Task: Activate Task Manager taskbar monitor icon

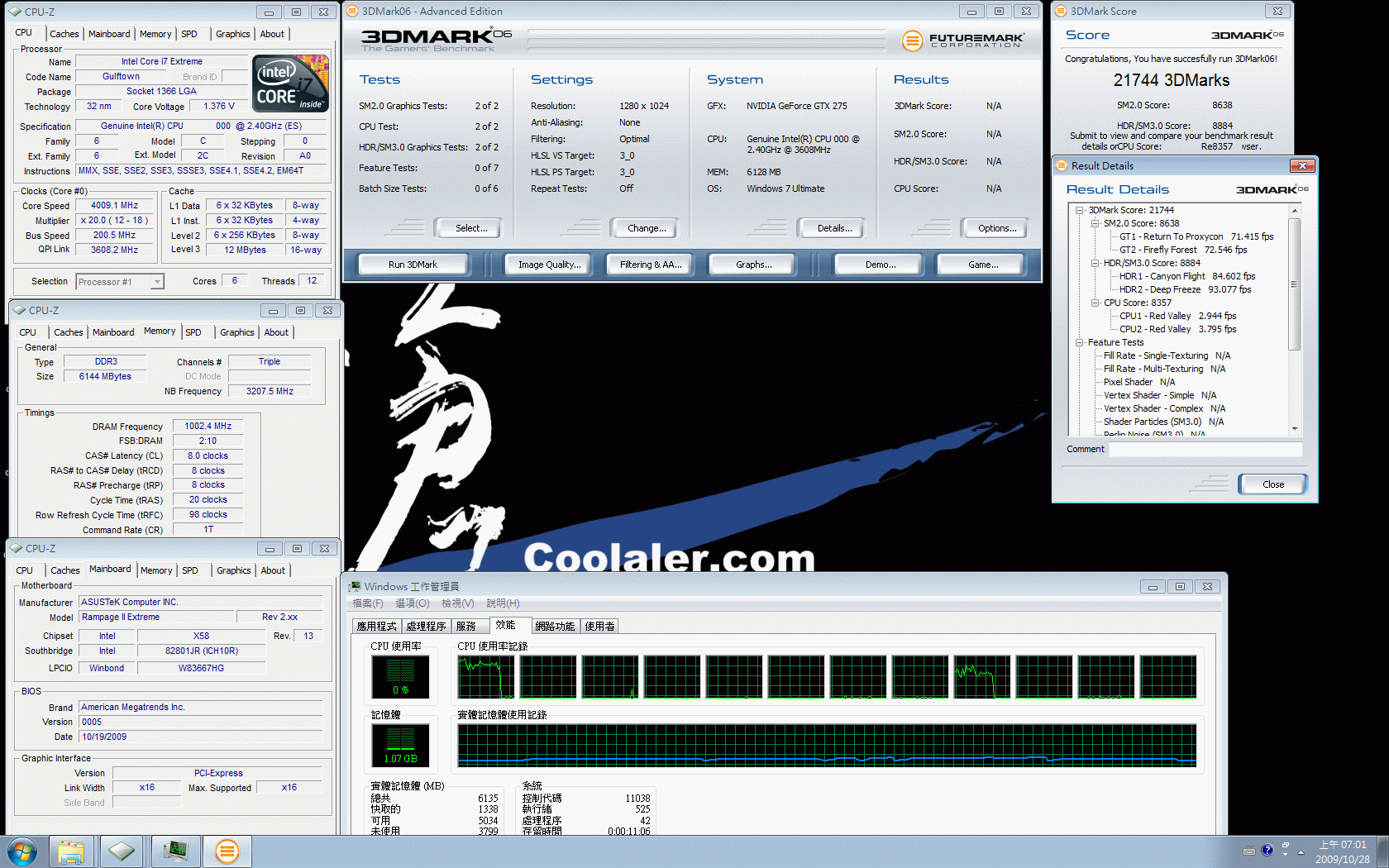Action: (x=174, y=851)
